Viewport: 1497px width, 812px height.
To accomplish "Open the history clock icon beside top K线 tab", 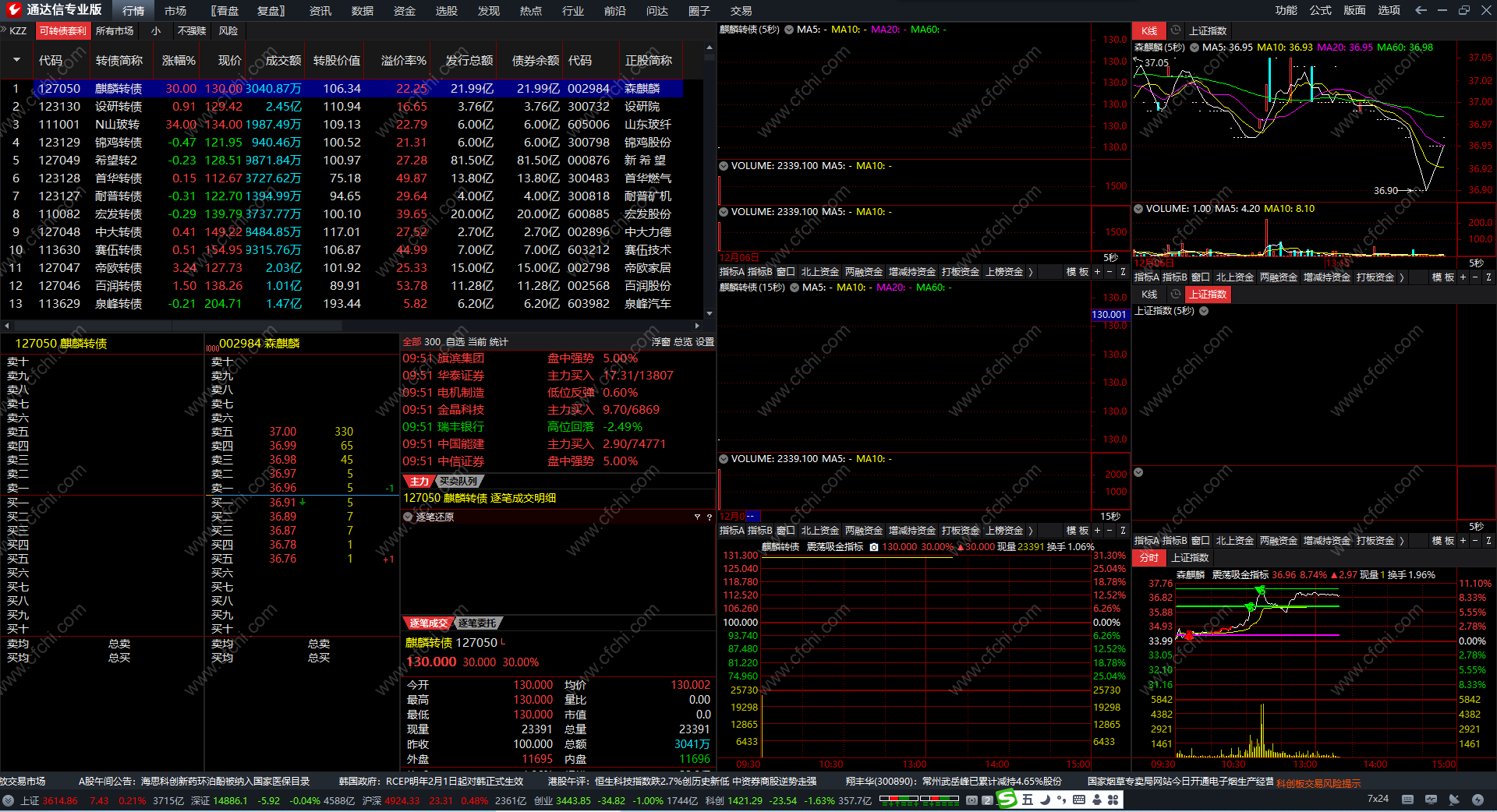I will 1176,30.
